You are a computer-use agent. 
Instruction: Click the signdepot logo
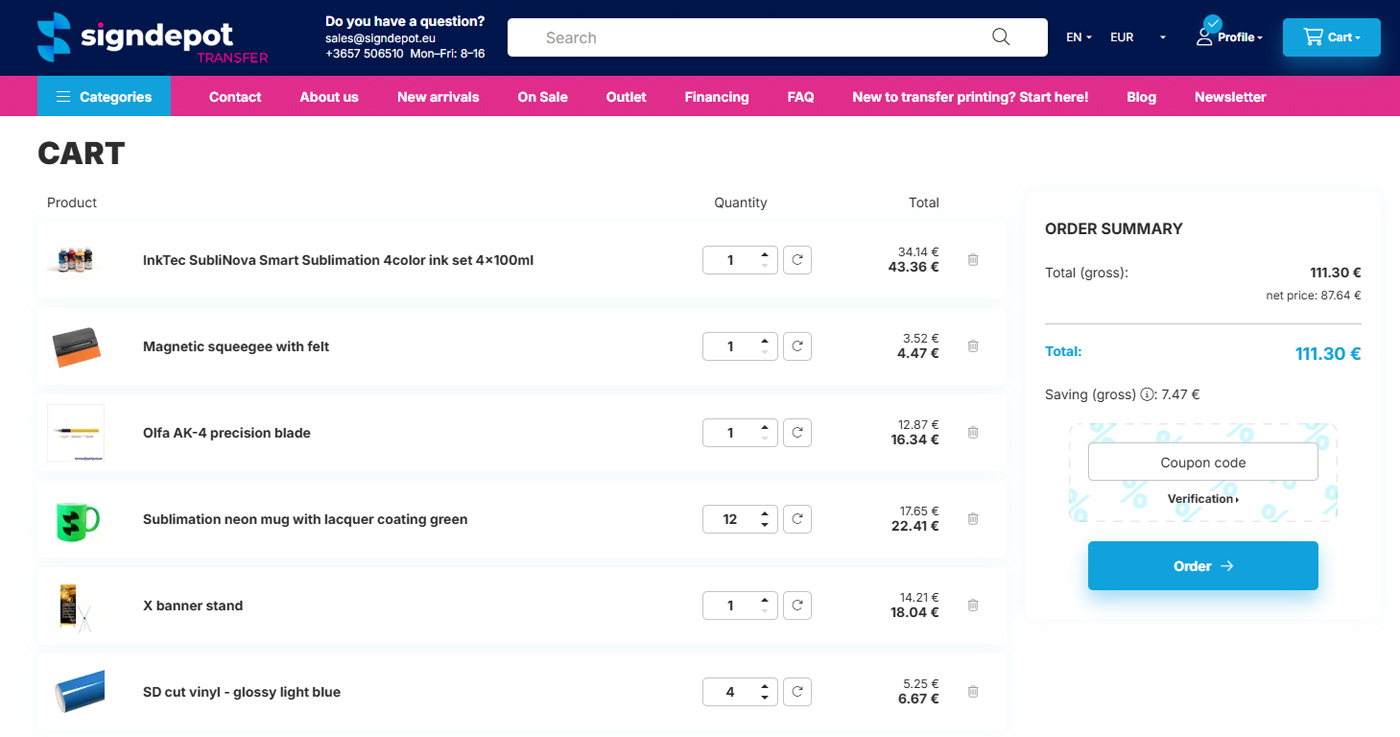tap(152, 38)
